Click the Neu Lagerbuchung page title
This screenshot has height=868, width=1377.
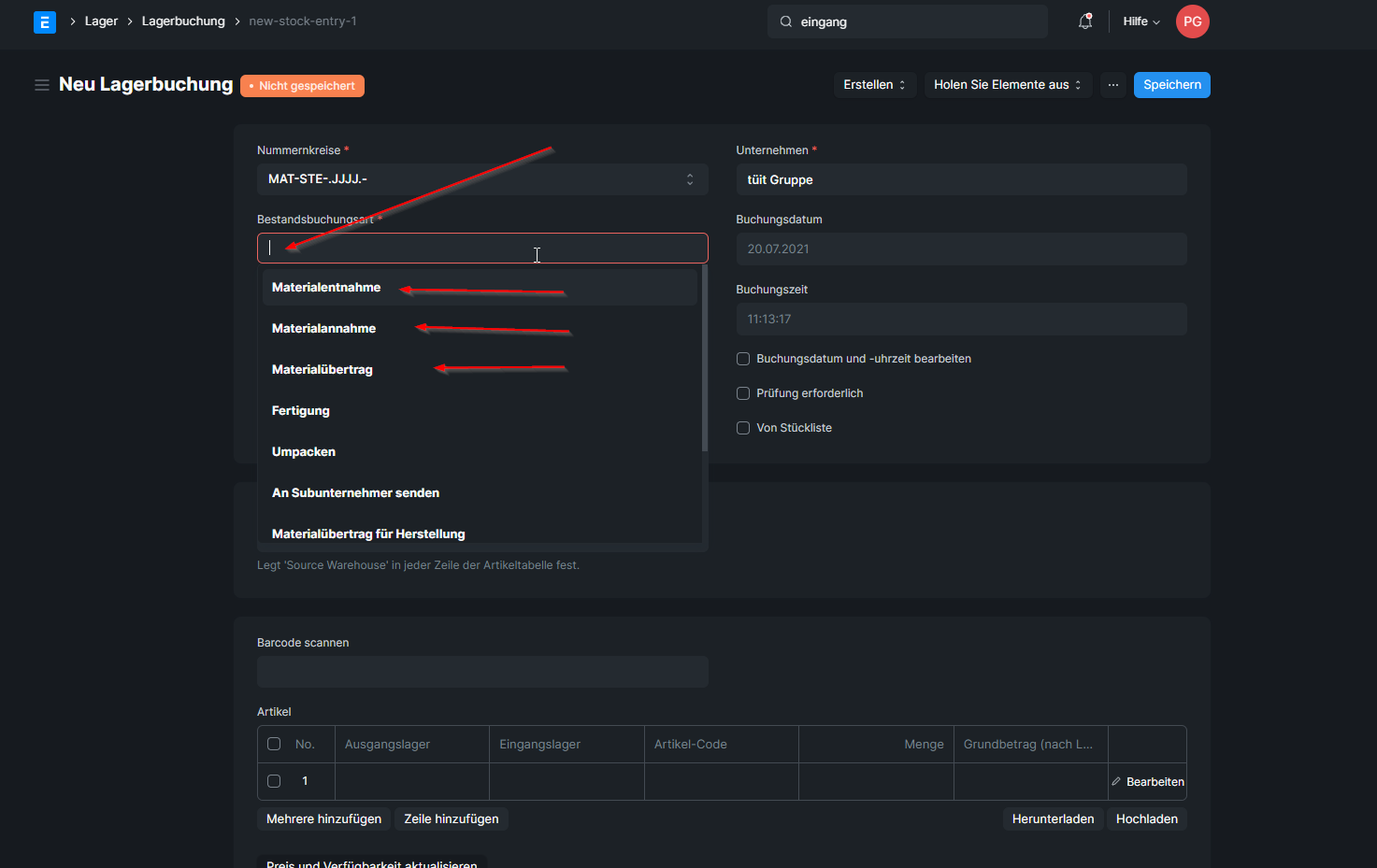pyautogui.click(x=146, y=84)
